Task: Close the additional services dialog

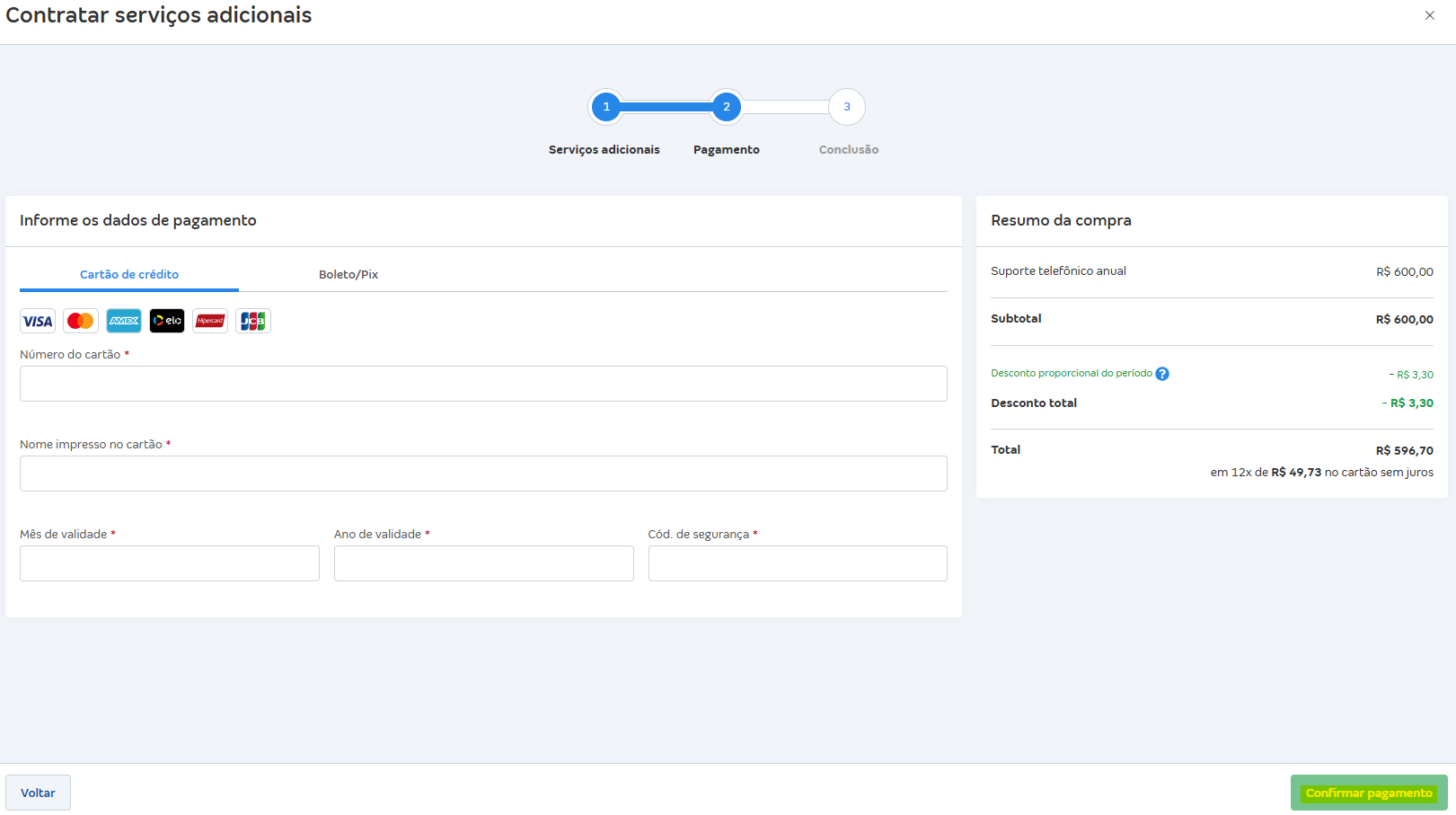Action: (x=1430, y=15)
